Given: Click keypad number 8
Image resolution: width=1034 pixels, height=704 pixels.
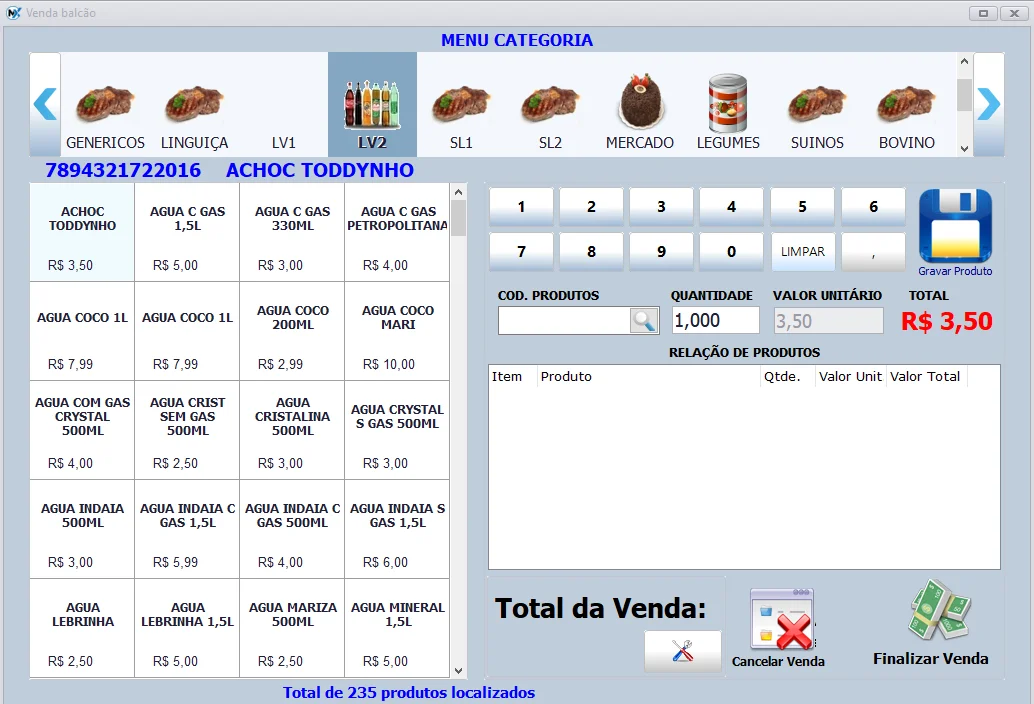Looking at the screenshot, I should coord(592,252).
